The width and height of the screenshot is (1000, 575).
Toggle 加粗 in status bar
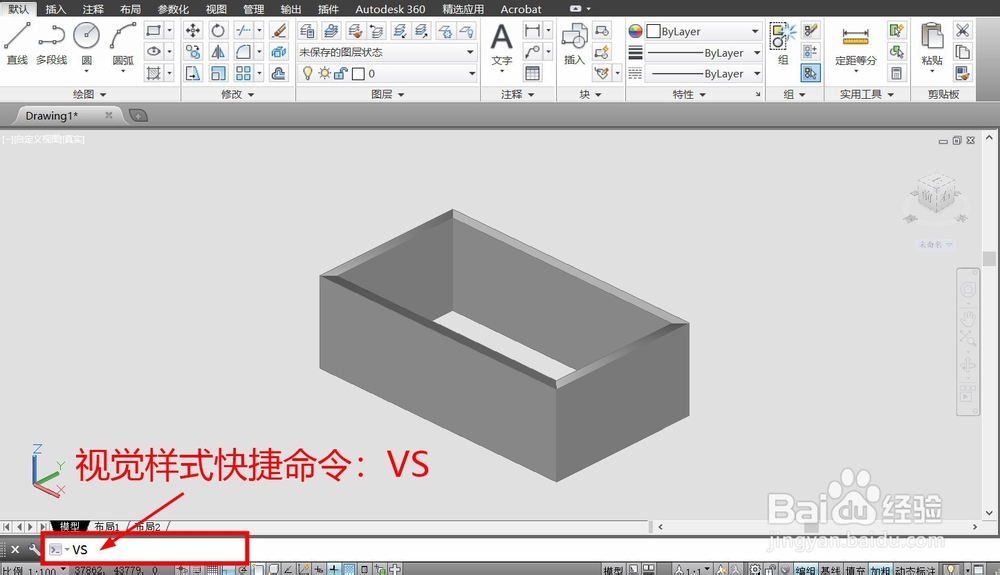(x=880, y=571)
